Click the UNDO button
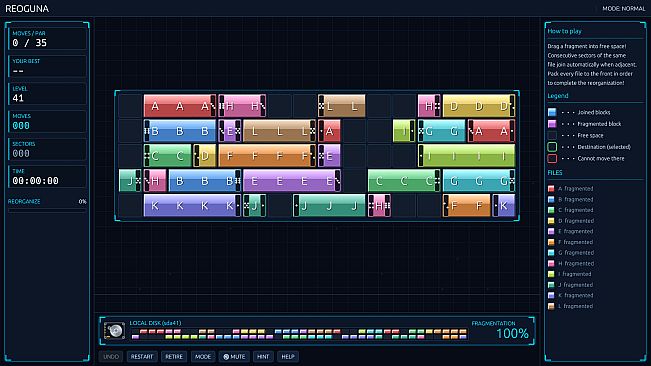The width and height of the screenshot is (651, 366). (111, 356)
